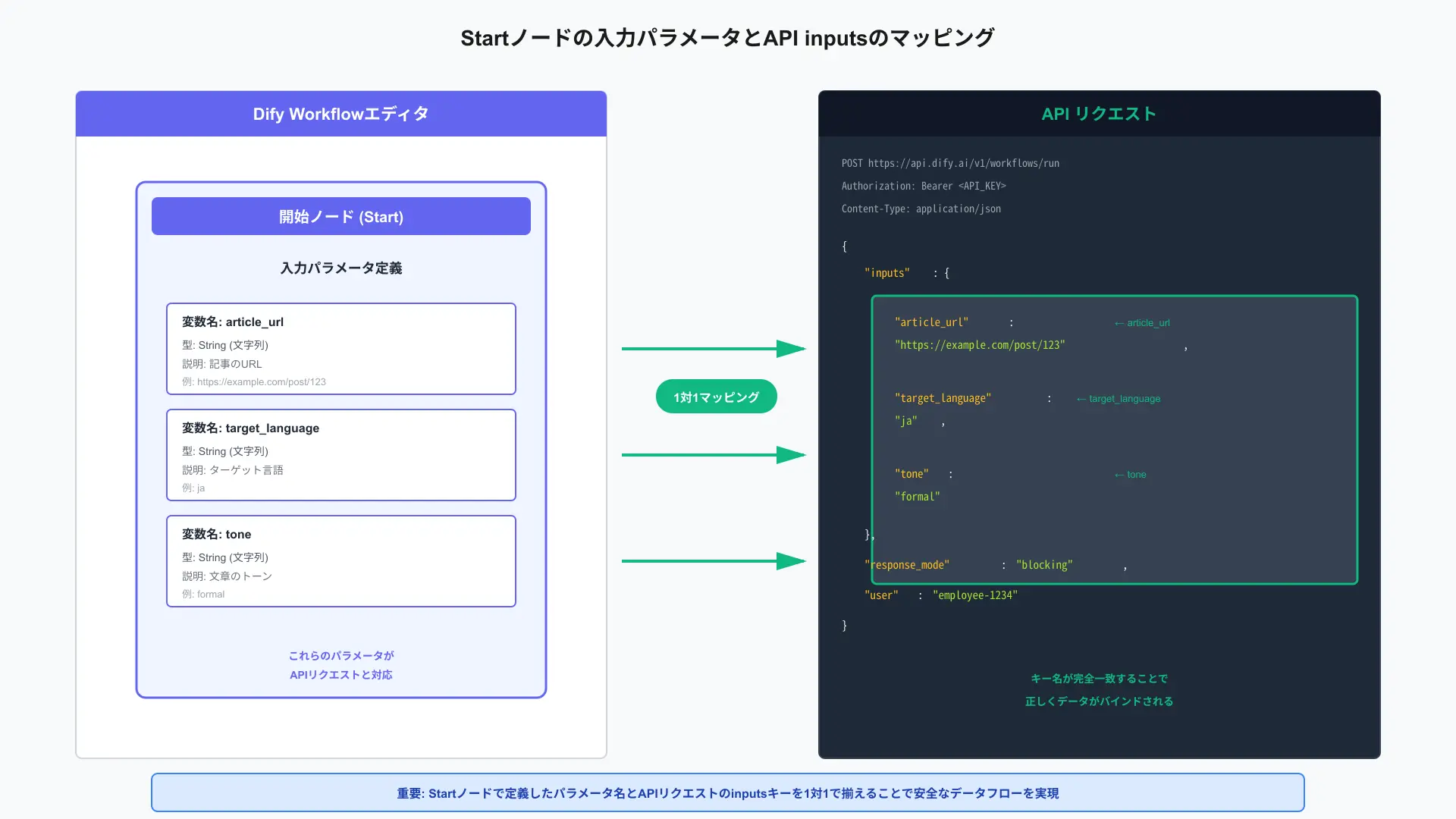Click 型: String (文字列) in tone card
Image resolution: width=1456 pixels, height=819 pixels.
225,557
